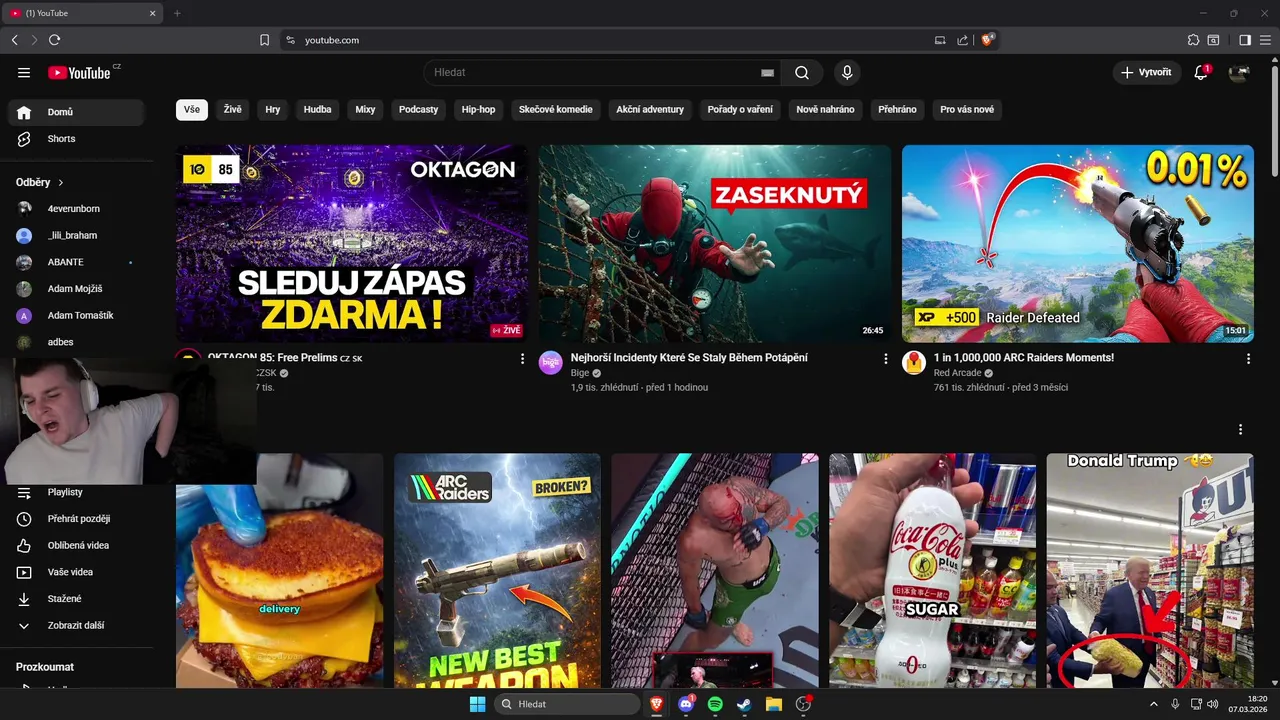Open Domů in the sidebar
The image size is (1280, 720).
click(76, 112)
